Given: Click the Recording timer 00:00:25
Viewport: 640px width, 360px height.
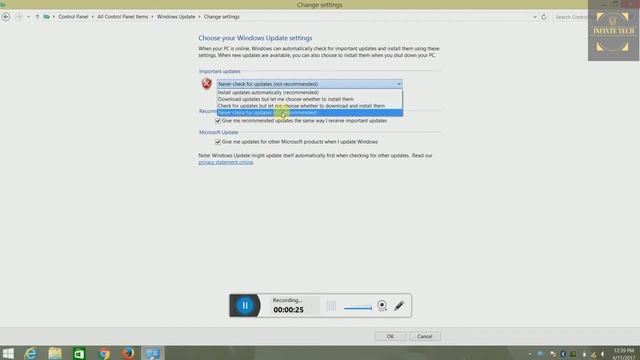Looking at the screenshot, I should coord(288,310).
